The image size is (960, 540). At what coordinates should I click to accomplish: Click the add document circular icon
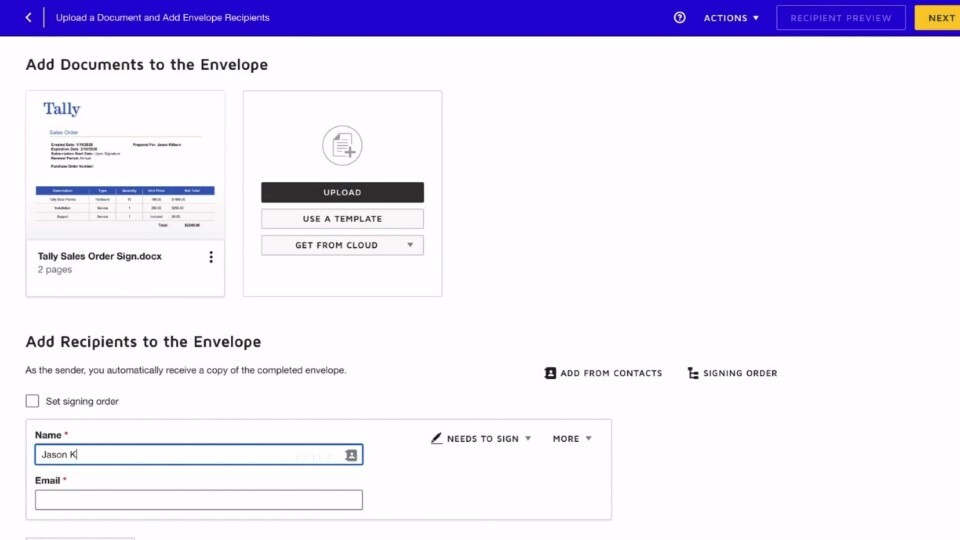342,146
